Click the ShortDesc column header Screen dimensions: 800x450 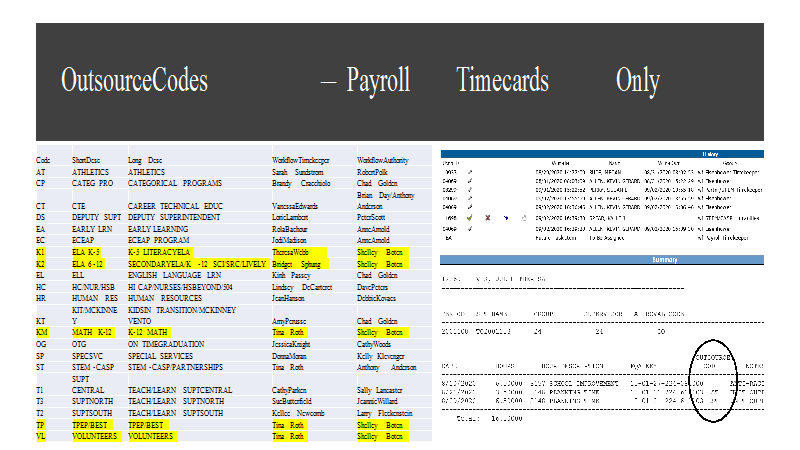pyautogui.click(x=86, y=160)
